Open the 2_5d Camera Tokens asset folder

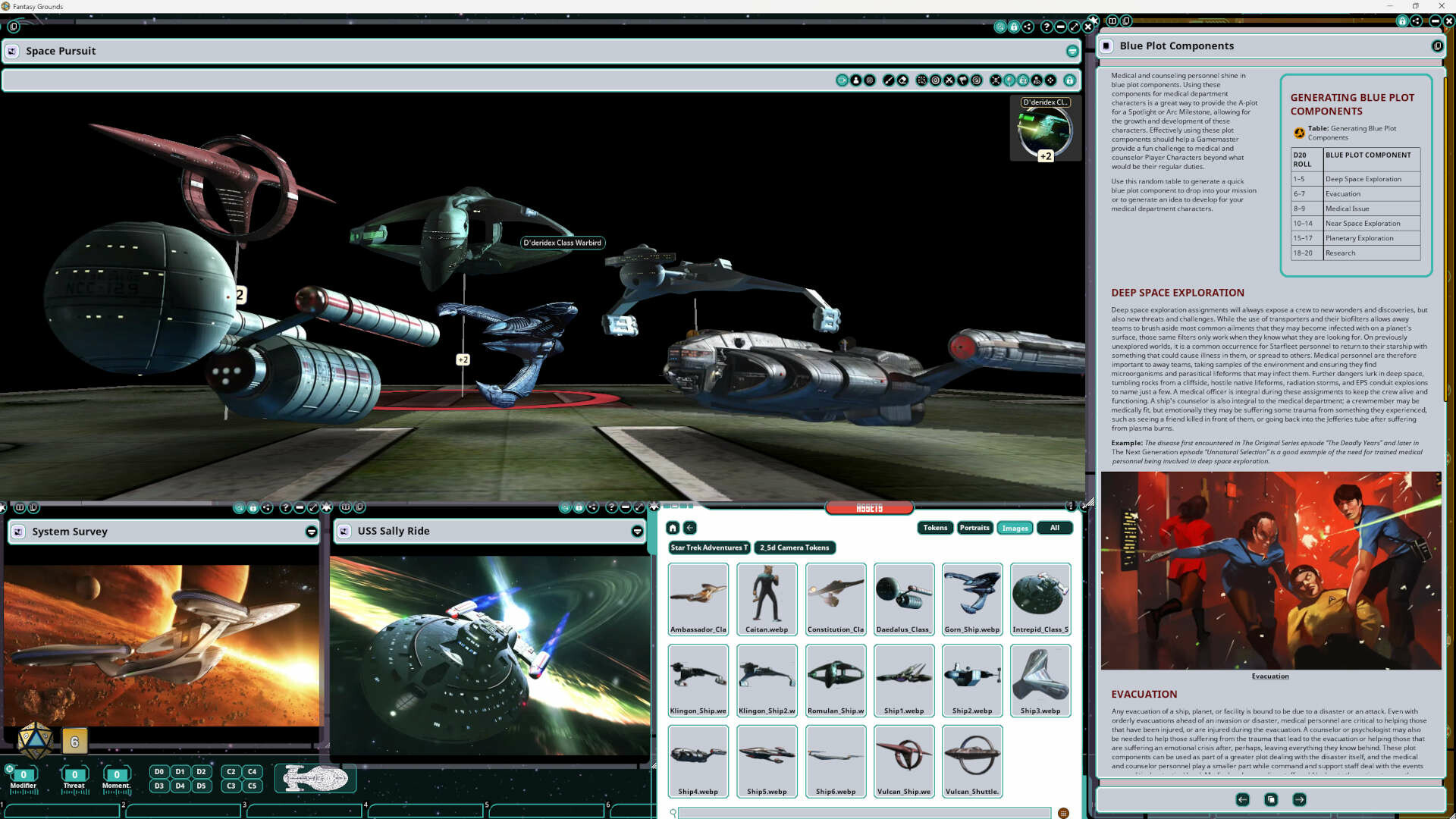[794, 548]
